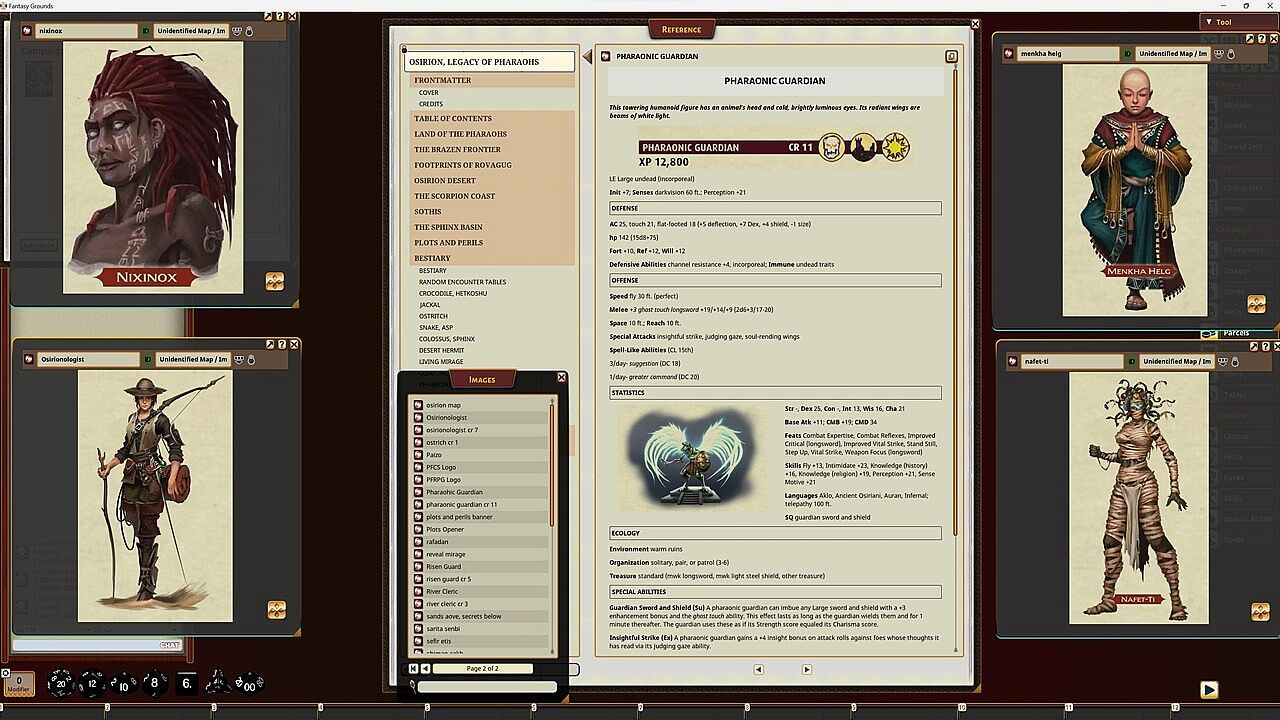Open the toolbar button in nixinox image window
The width and height of the screenshot is (1280, 720).
pos(275,282)
